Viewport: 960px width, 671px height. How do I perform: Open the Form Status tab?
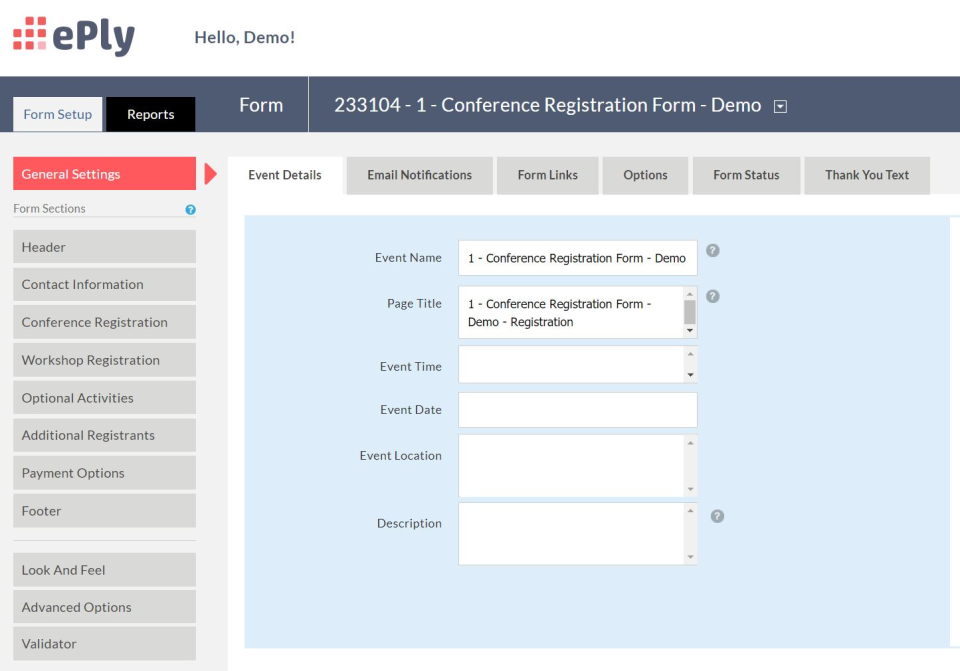[746, 175]
